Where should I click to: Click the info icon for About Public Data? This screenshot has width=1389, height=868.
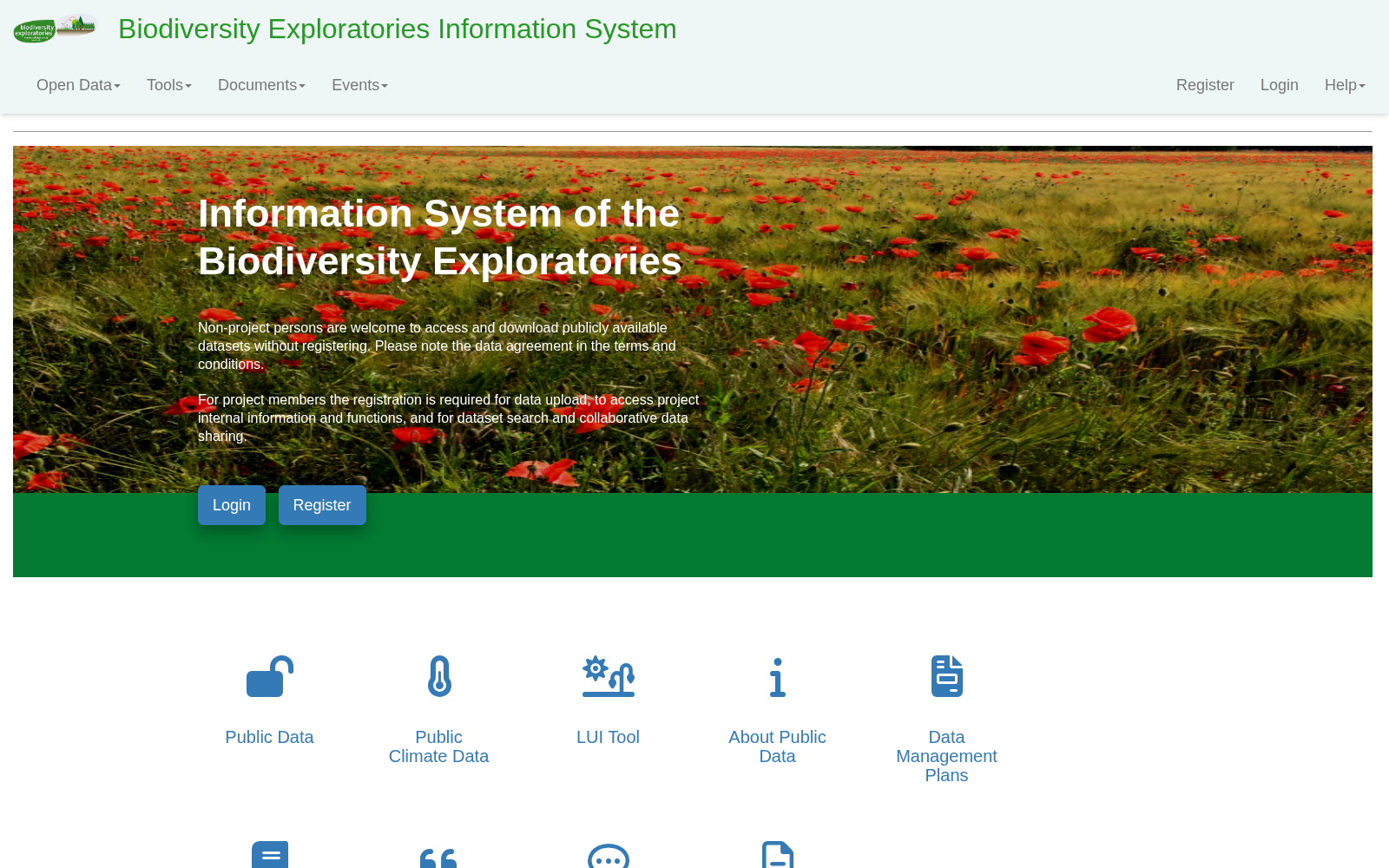click(778, 677)
